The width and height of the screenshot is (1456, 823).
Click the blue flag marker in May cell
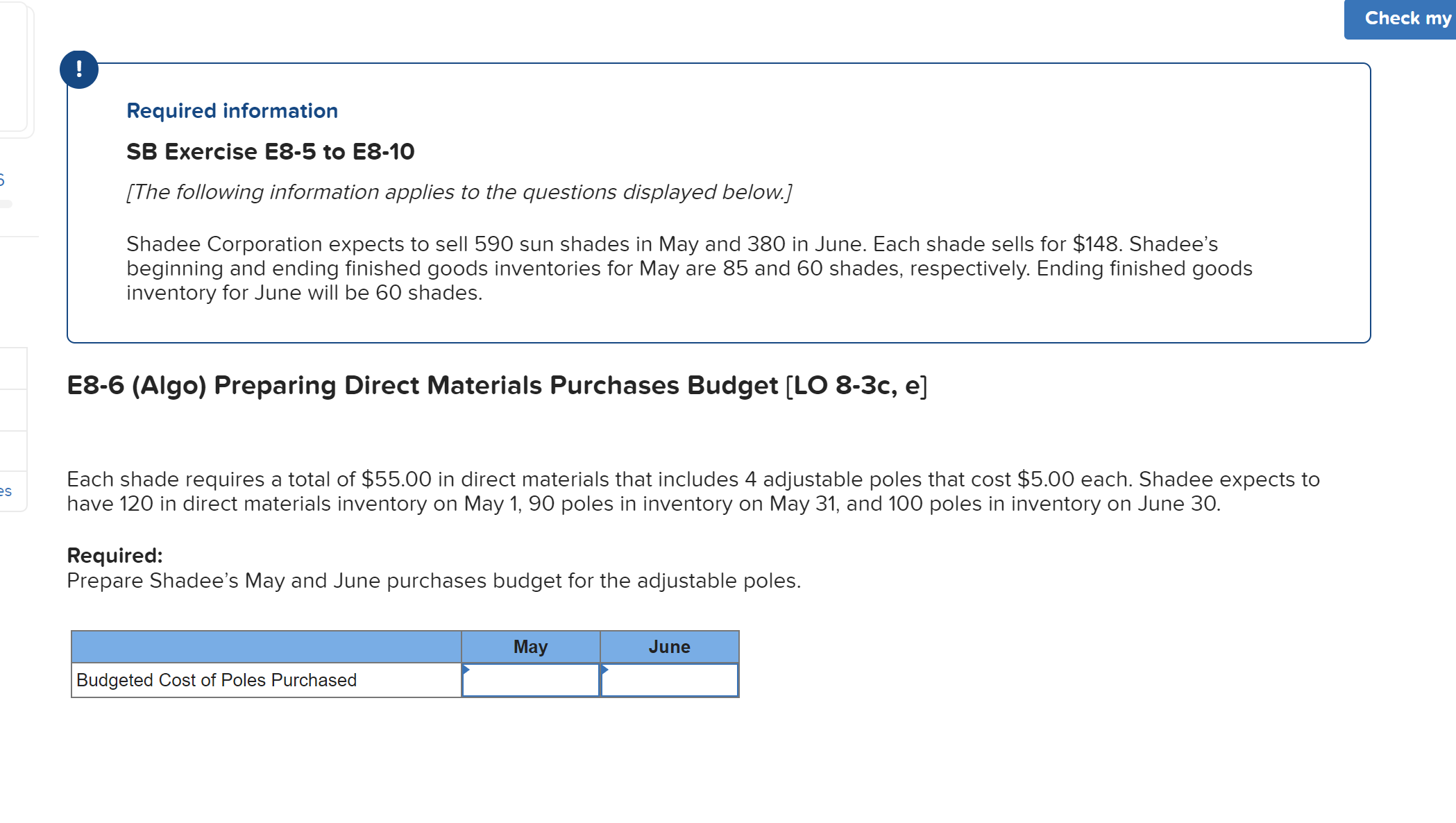point(466,669)
